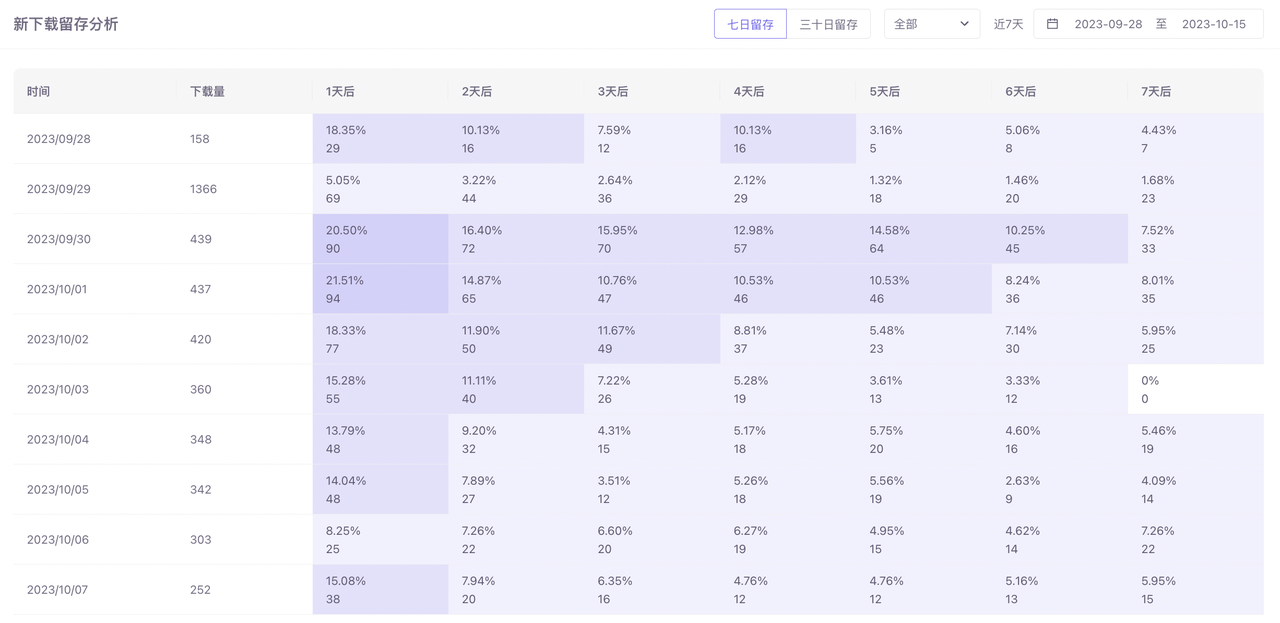Click the 1天后 column header
The image size is (1280, 623).
(x=340, y=91)
